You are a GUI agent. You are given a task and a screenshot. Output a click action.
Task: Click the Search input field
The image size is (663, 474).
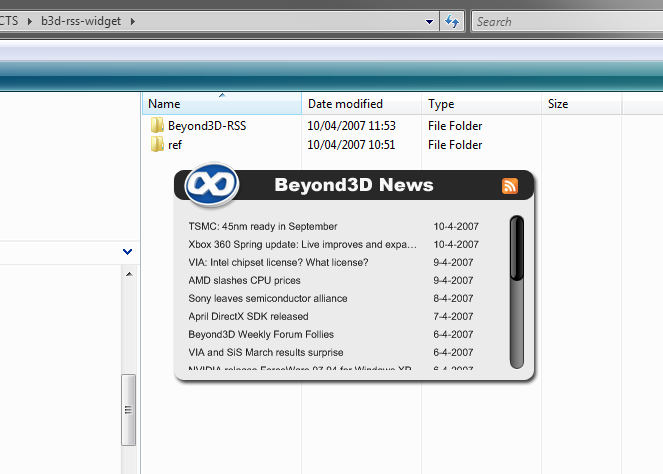click(567, 22)
